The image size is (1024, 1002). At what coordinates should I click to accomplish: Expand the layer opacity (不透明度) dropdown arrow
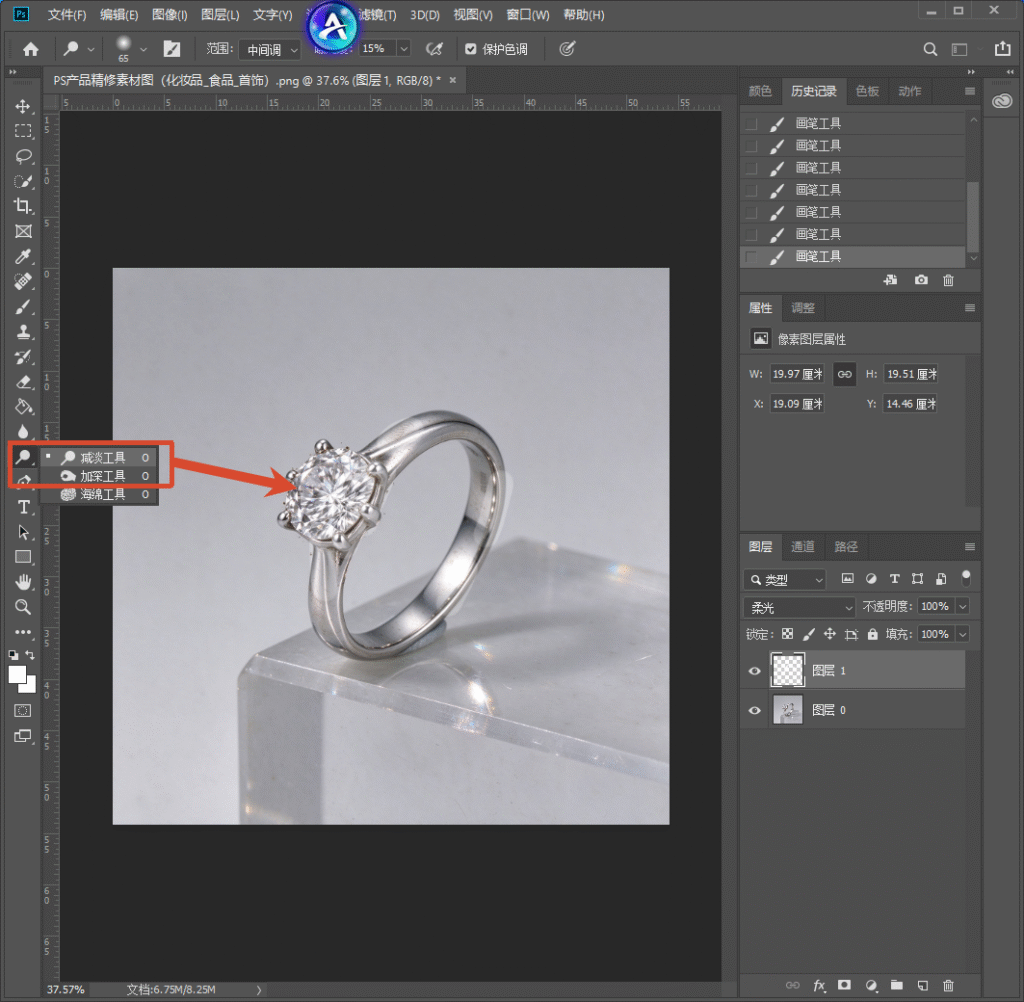pyautogui.click(x=963, y=607)
